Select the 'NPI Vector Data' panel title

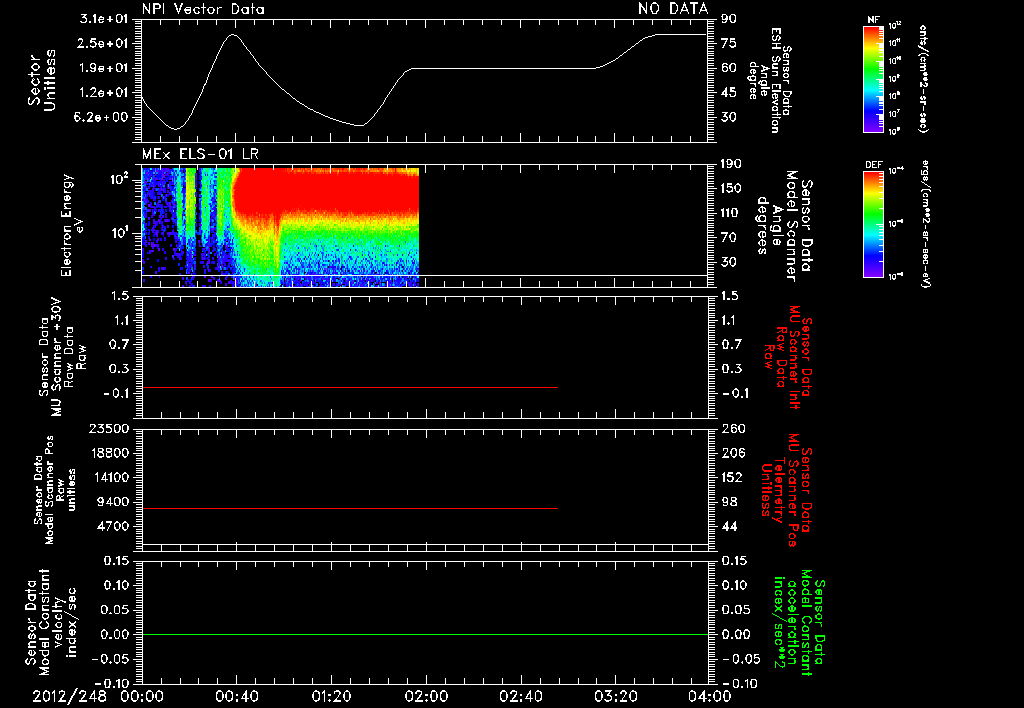pos(203,9)
